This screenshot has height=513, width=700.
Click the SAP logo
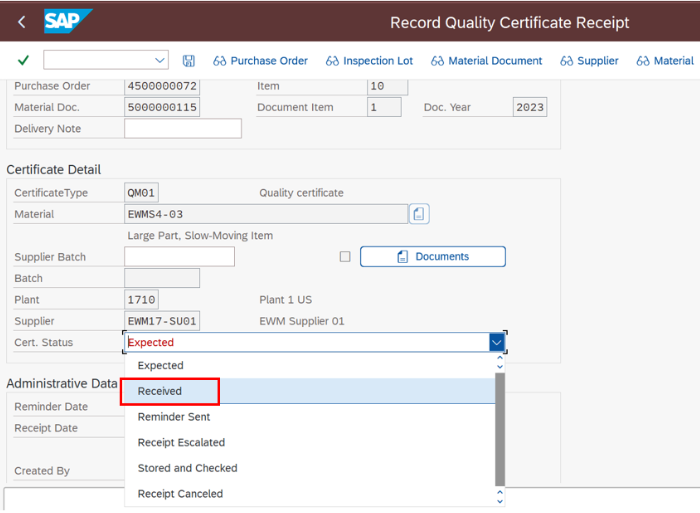(68, 21)
